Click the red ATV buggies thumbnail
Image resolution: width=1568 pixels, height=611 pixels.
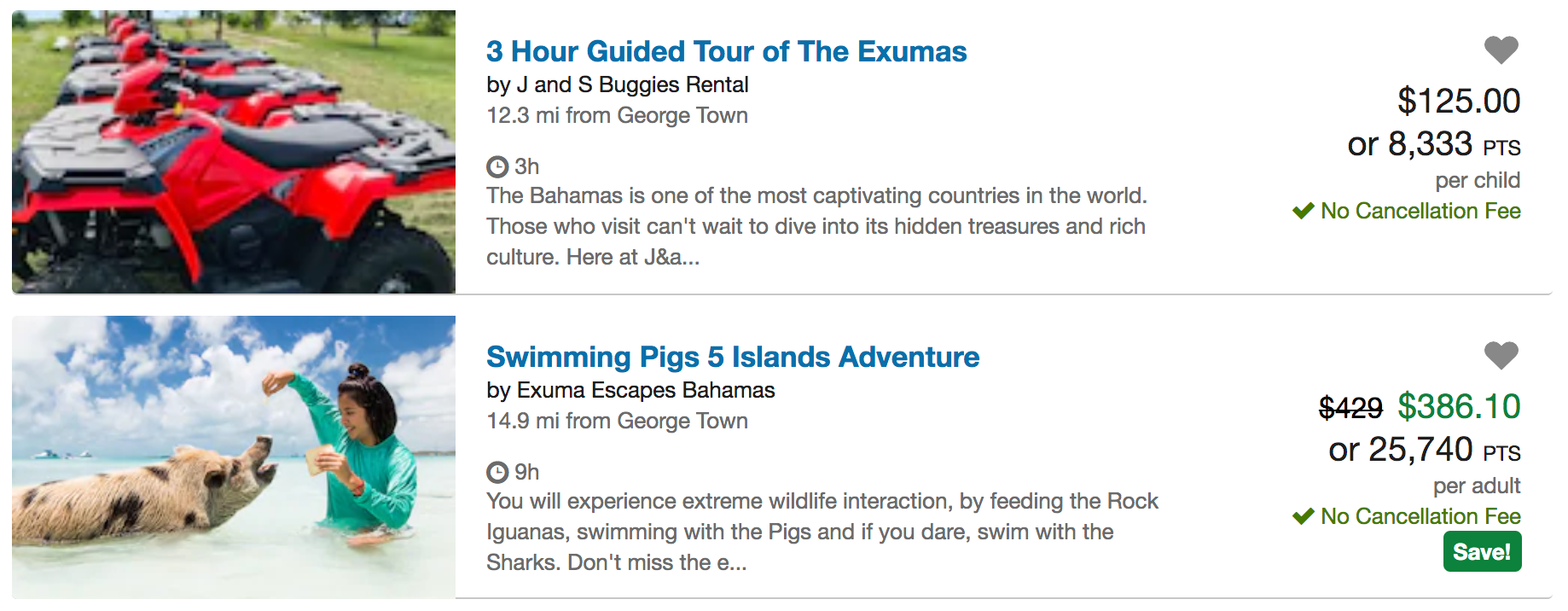(x=234, y=152)
